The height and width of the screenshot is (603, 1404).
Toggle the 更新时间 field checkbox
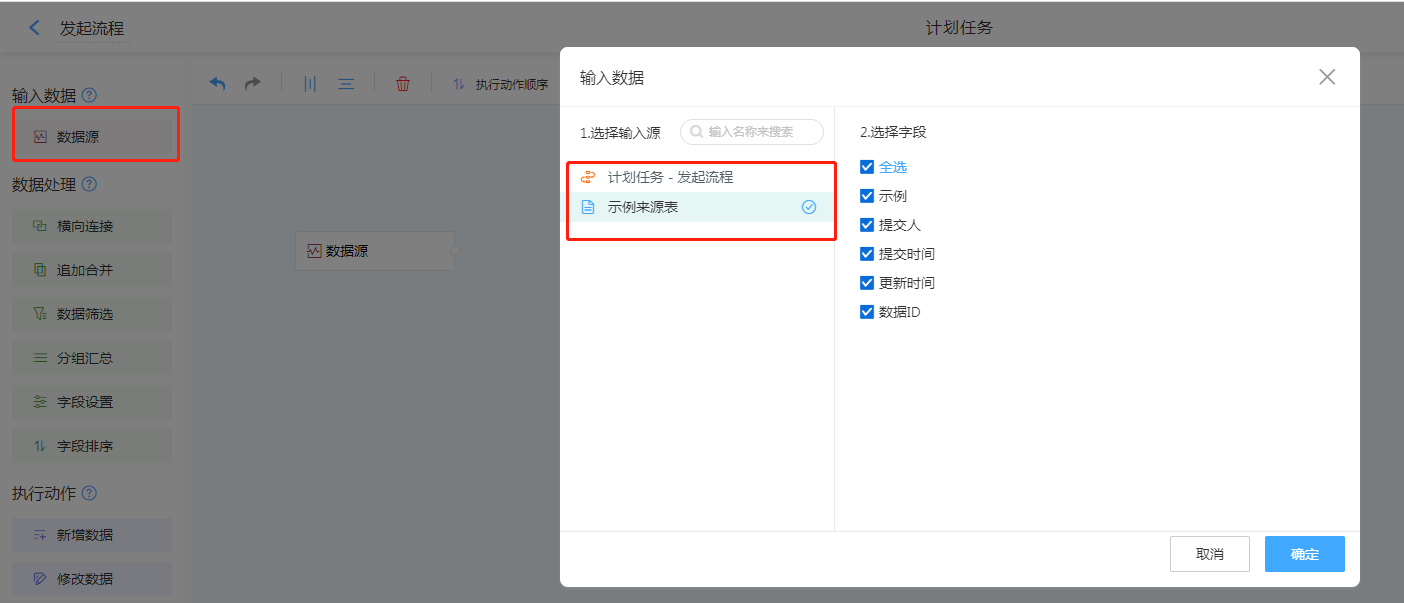pyautogui.click(x=867, y=283)
